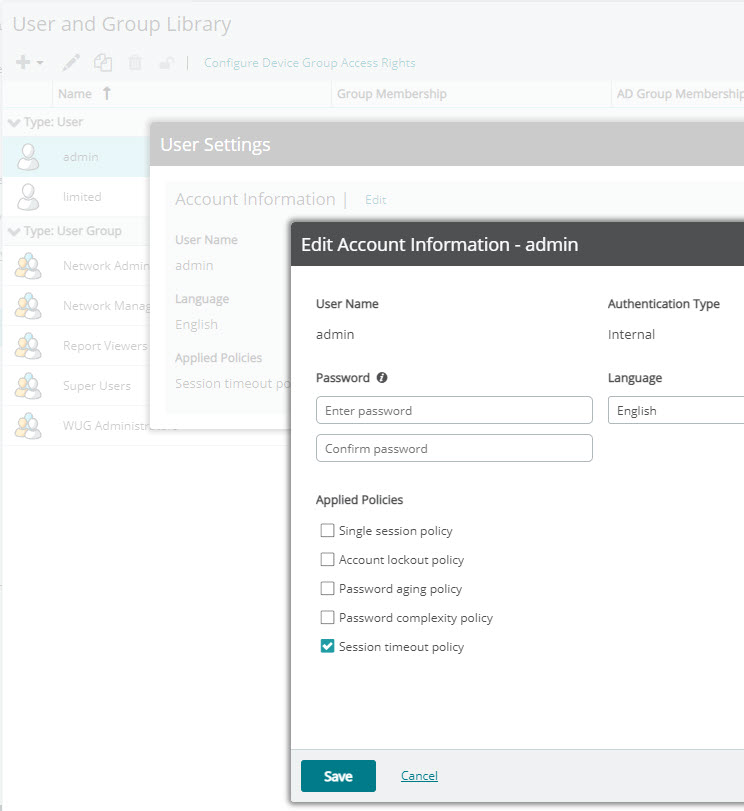Click the Name column sort arrow
Viewport: 744px width, 811px height.
point(107,94)
